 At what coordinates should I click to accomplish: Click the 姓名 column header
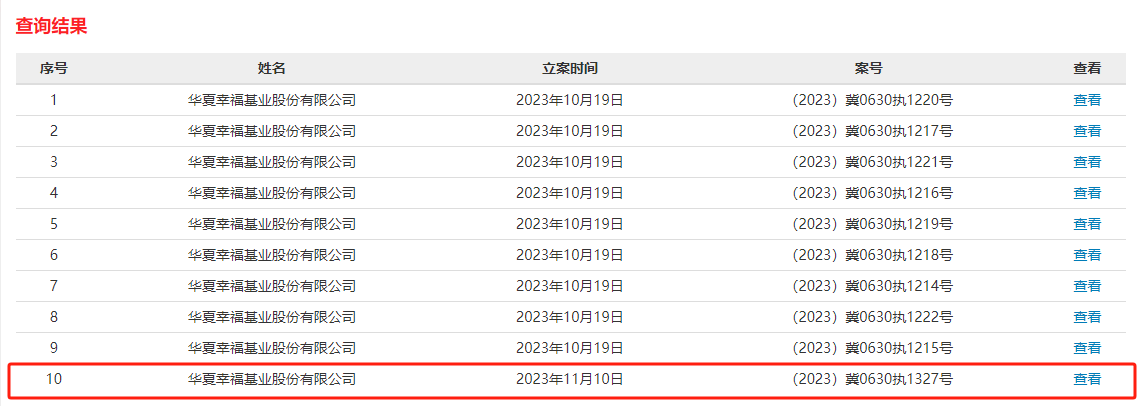click(271, 69)
